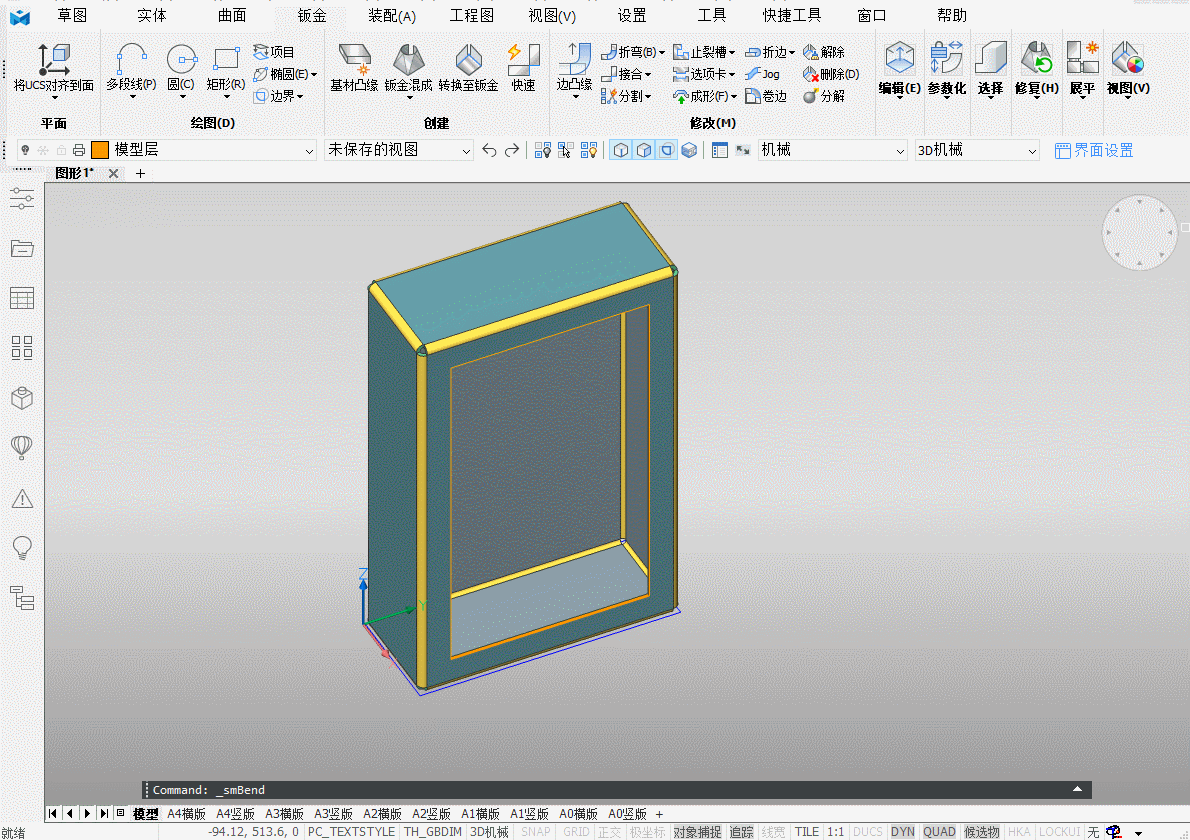The height and width of the screenshot is (840, 1190).
Task: Click the Quick (快速) creation tool
Action: point(524,68)
